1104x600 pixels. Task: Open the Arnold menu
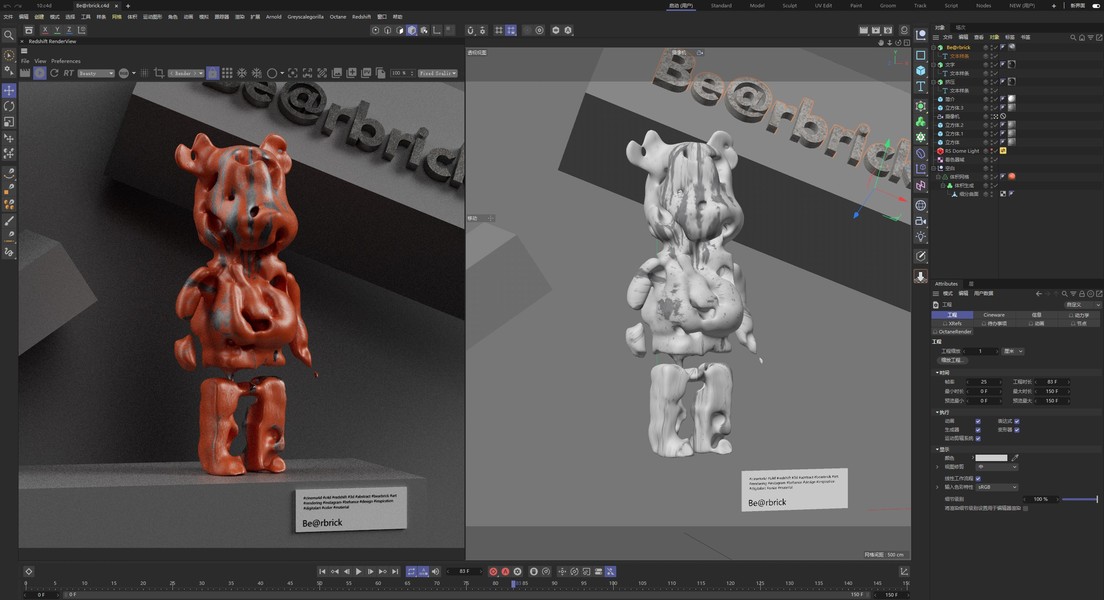(x=273, y=16)
